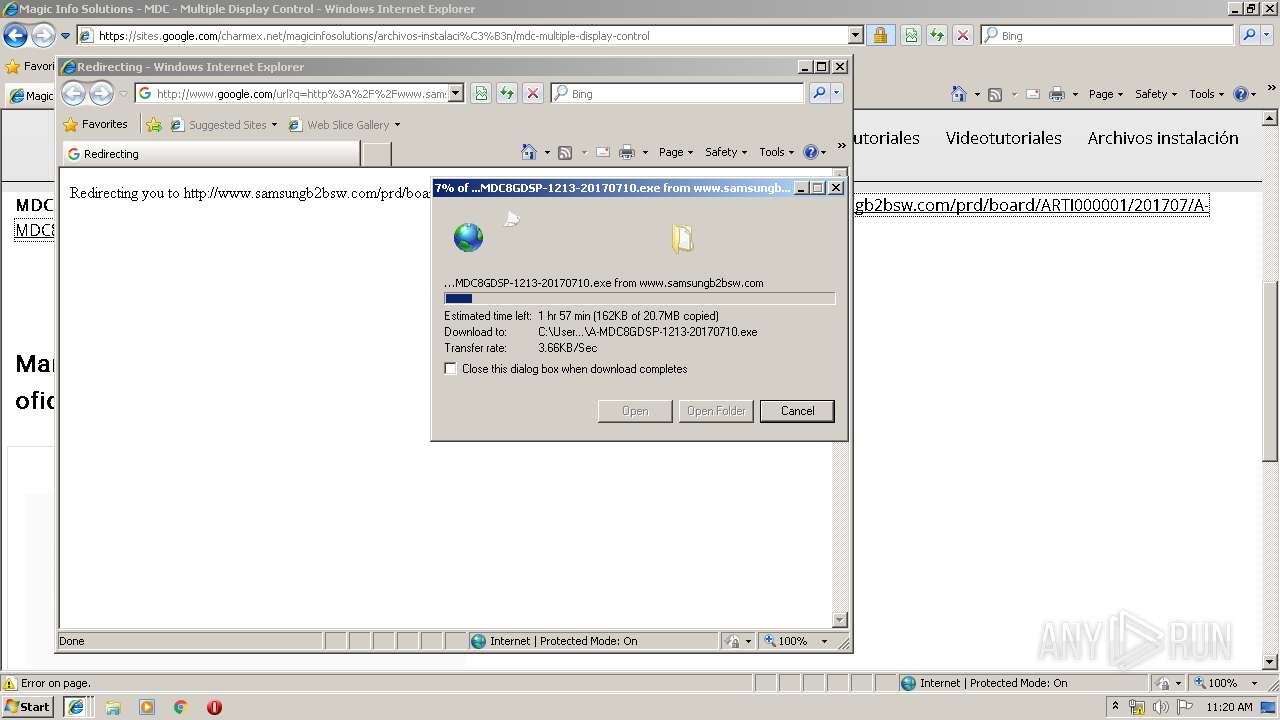The width and height of the screenshot is (1280, 720).
Task: Click search magnifier button in main window
Action: 1249,36
